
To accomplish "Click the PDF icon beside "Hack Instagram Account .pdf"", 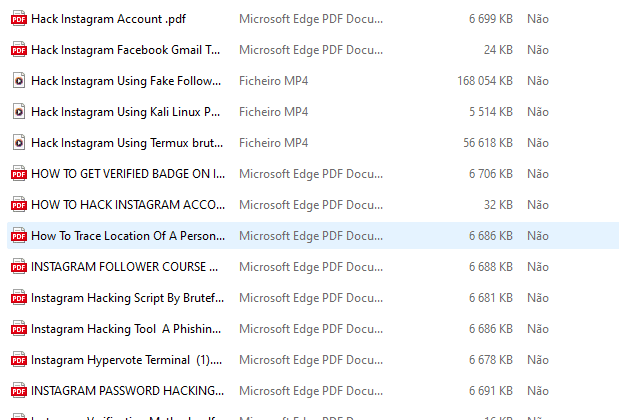I will (x=18, y=18).
